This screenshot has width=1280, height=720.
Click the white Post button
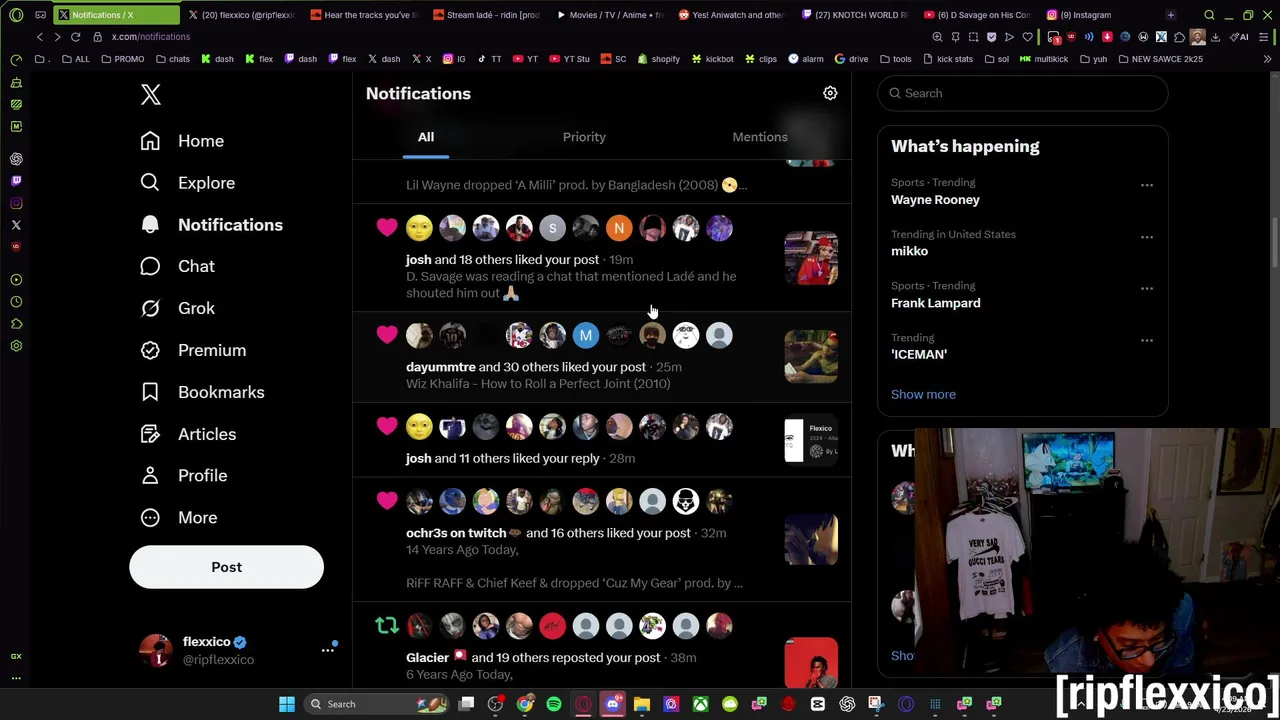[226, 567]
